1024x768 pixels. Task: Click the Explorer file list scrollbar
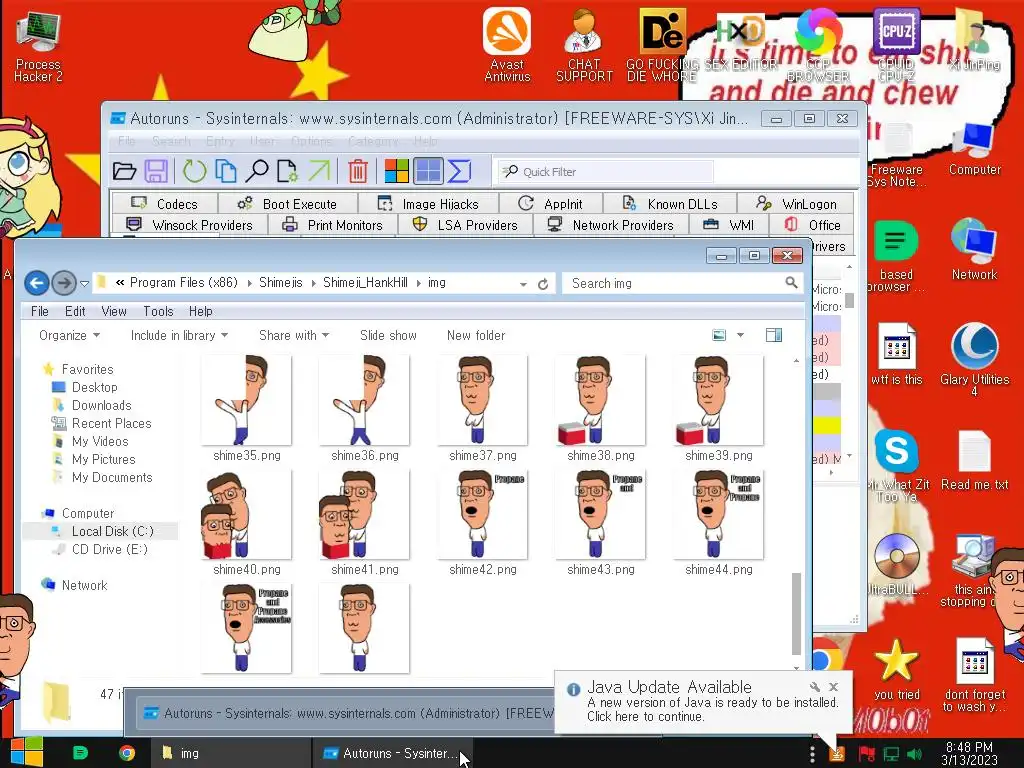pyautogui.click(x=796, y=614)
